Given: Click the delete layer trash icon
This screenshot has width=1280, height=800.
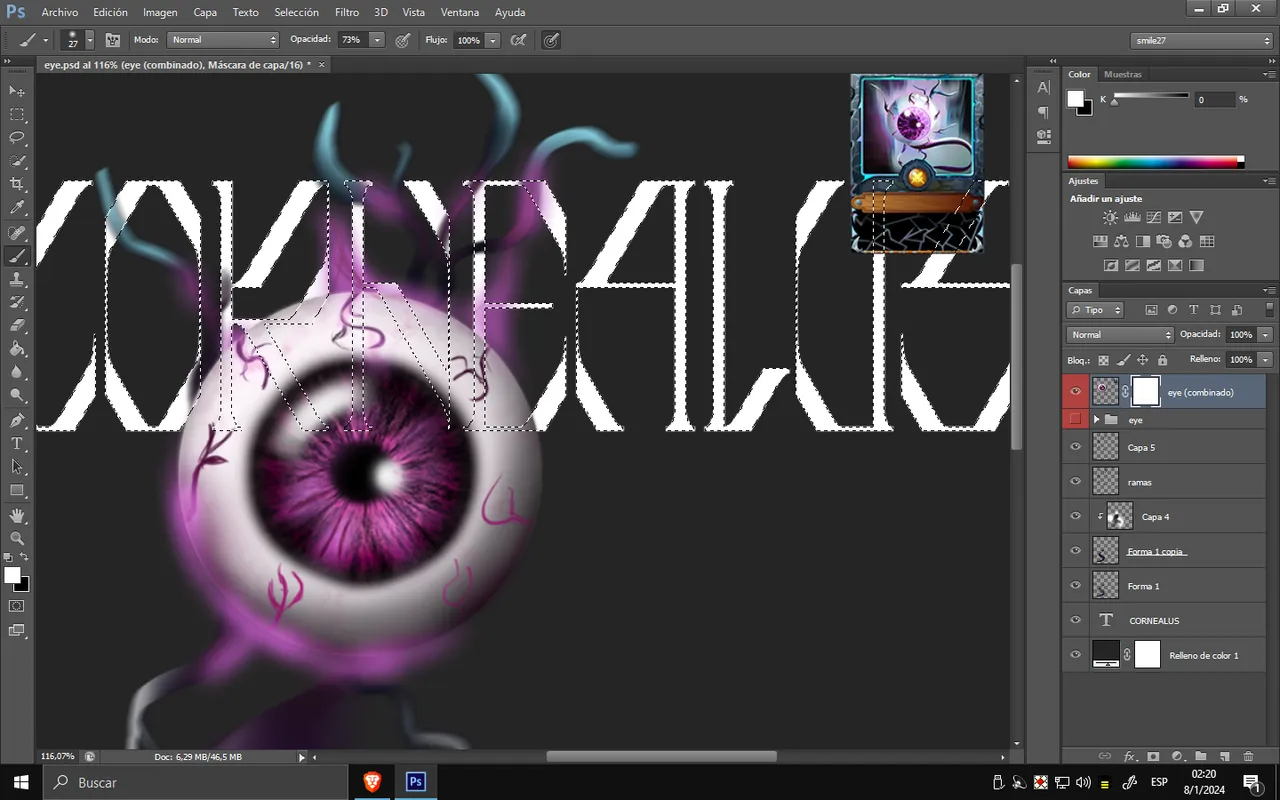Looking at the screenshot, I should (1249, 757).
